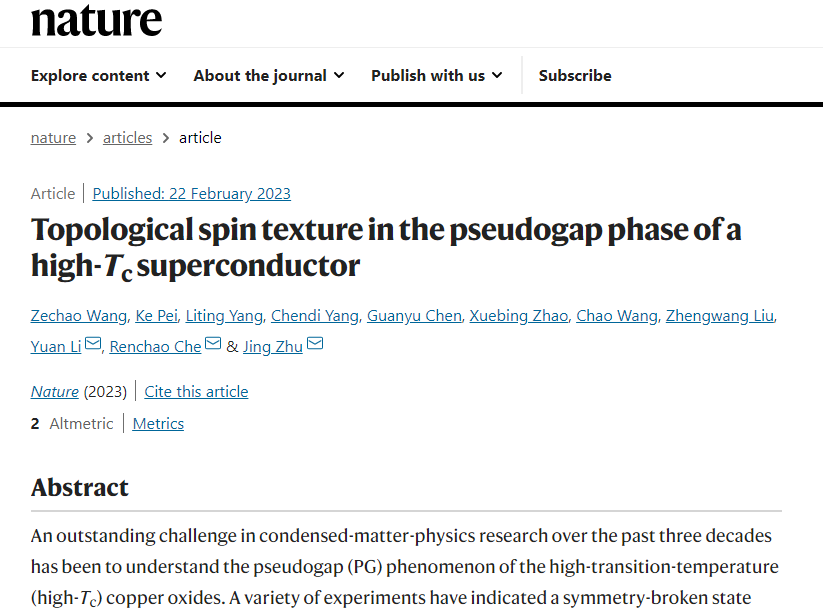
Task: Expand the Explore content menu
Action: pyautogui.click(x=99, y=76)
